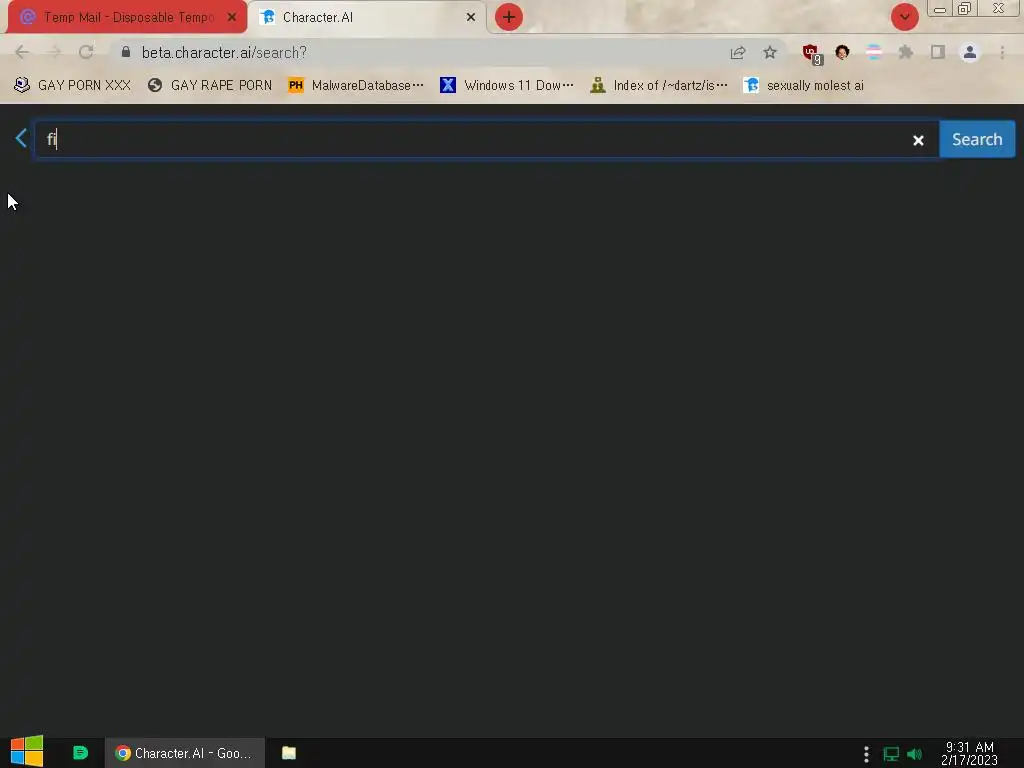Focus the Character.AI search input field
This screenshot has height=768, width=1024.
coord(487,139)
